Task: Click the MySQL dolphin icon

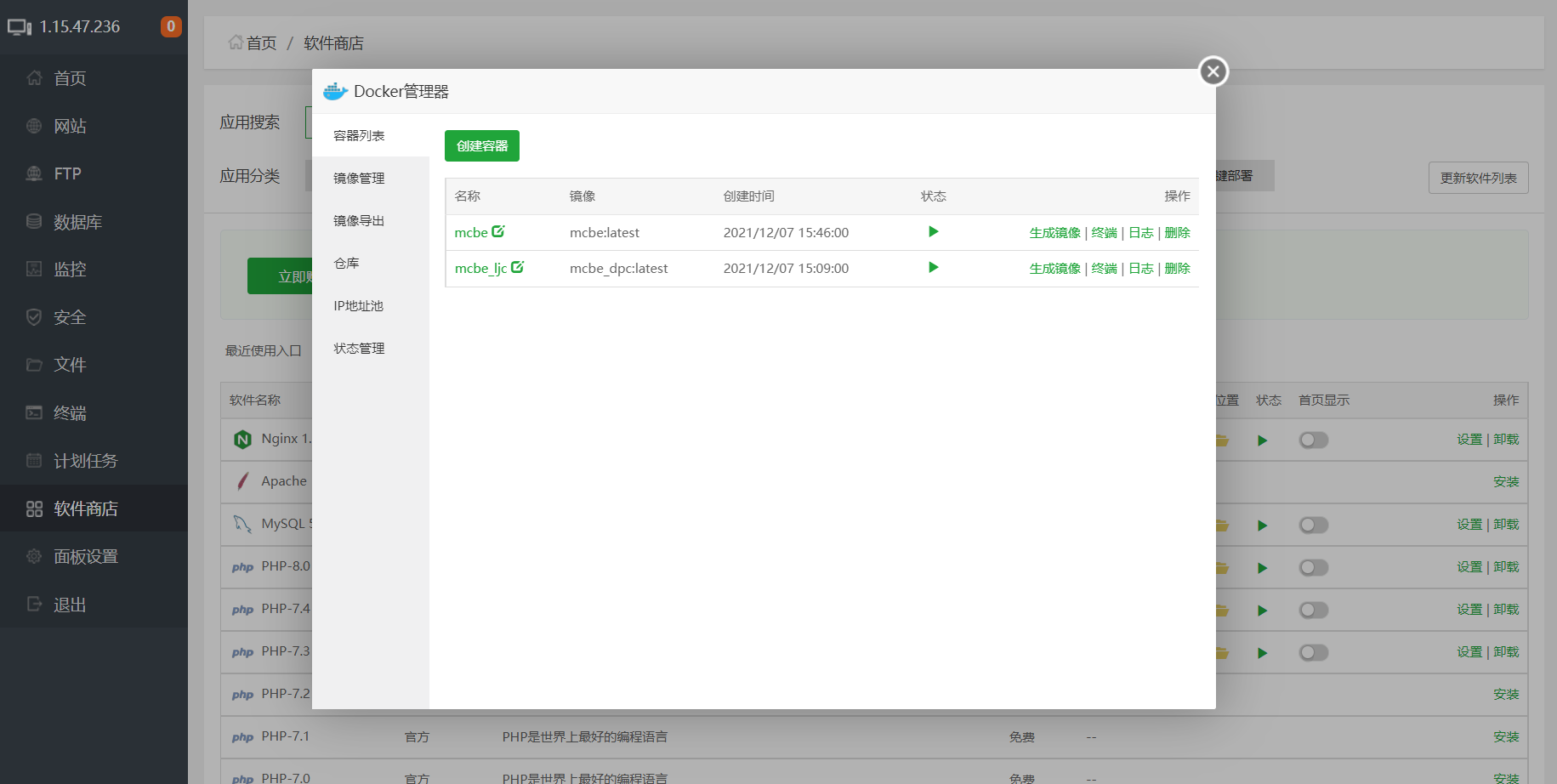Action: coord(242,524)
